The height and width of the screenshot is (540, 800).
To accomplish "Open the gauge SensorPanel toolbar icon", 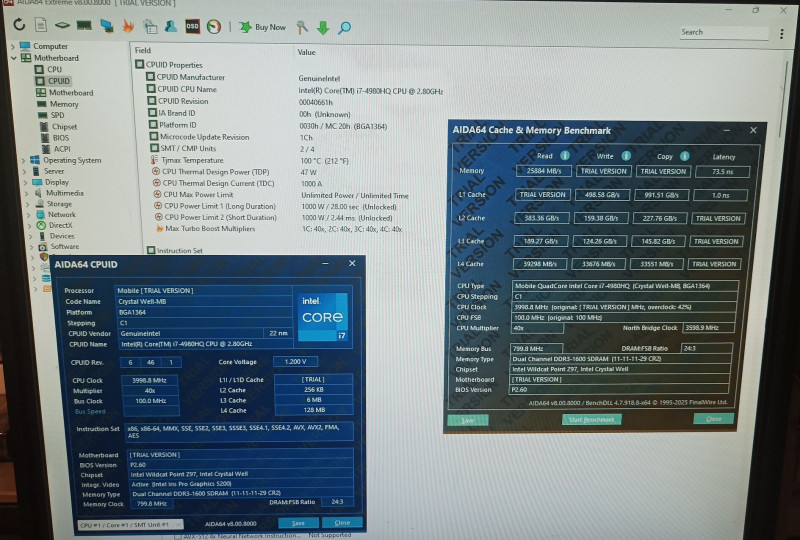I will 214,26.
